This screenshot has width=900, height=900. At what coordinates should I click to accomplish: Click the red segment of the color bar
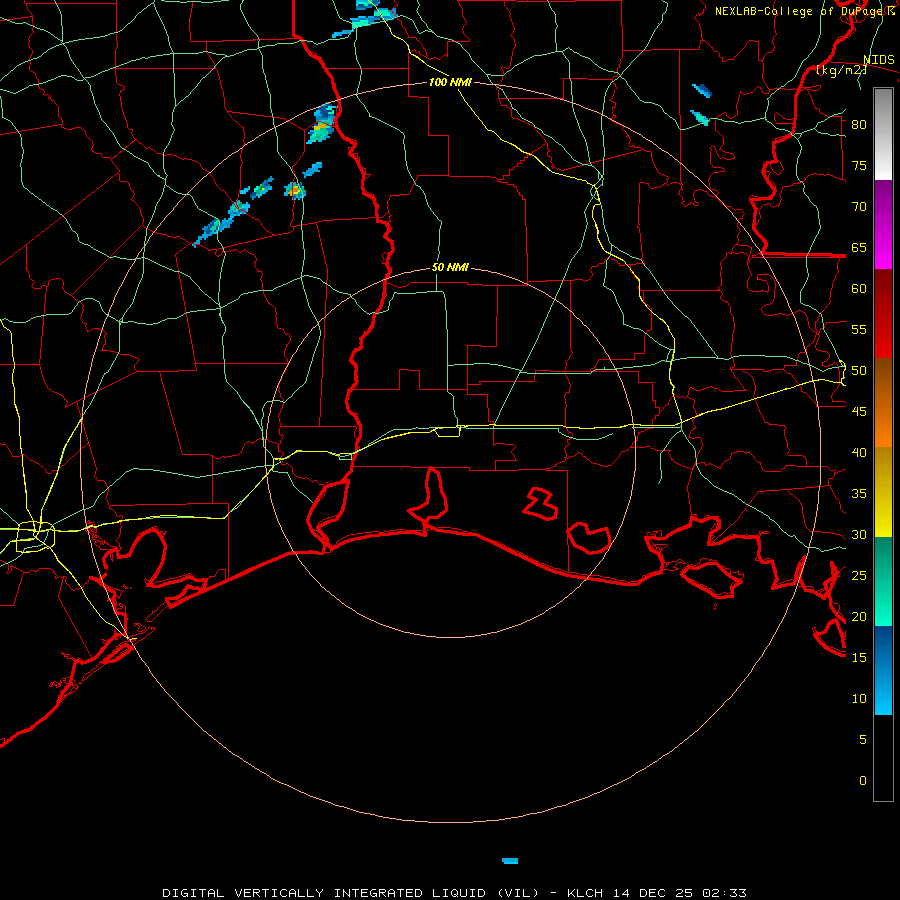coord(883,314)
